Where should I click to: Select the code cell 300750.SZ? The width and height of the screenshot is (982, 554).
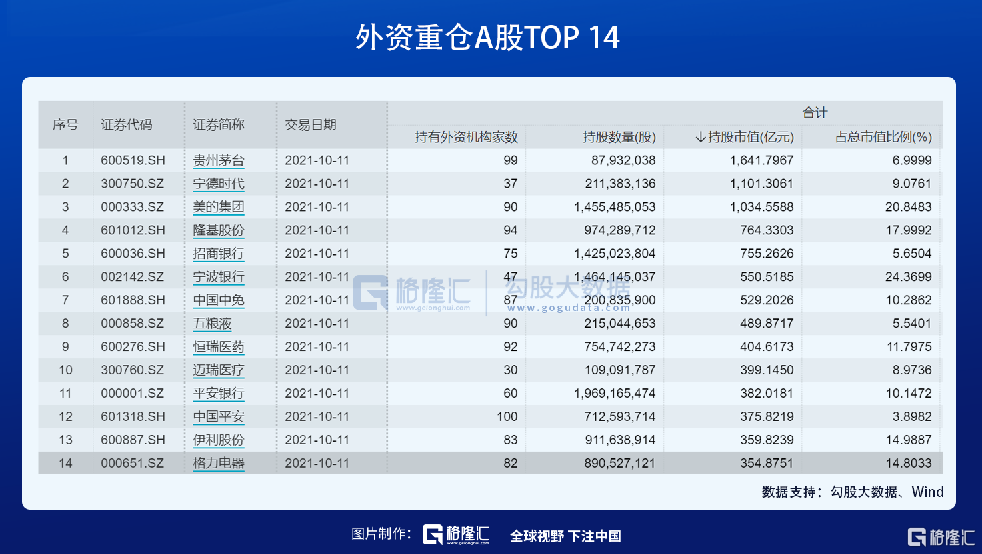pos(132,184)
